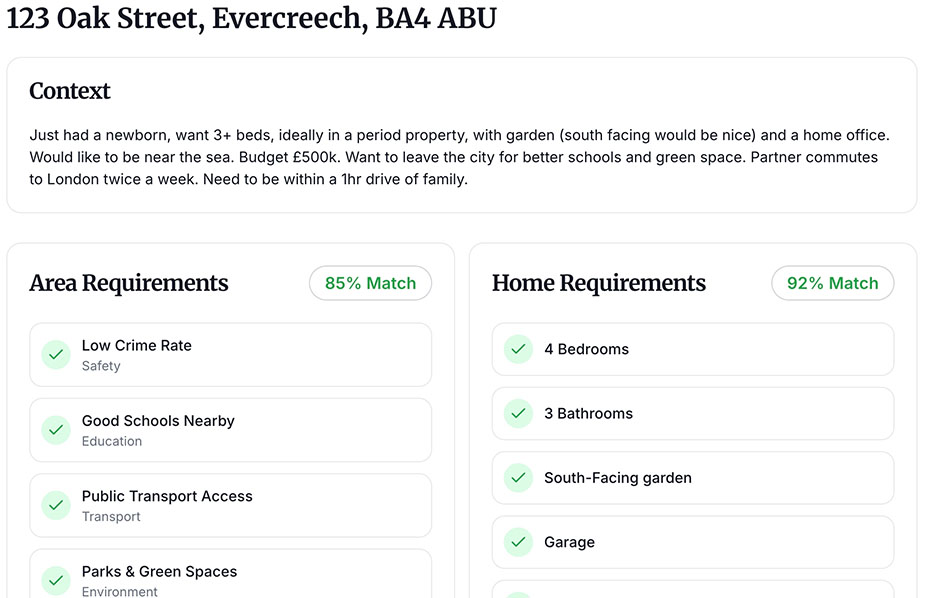This screenshot has width=928, height=598.
Task: Click the Garage requirement label text
Action: (x=569, y=542)
